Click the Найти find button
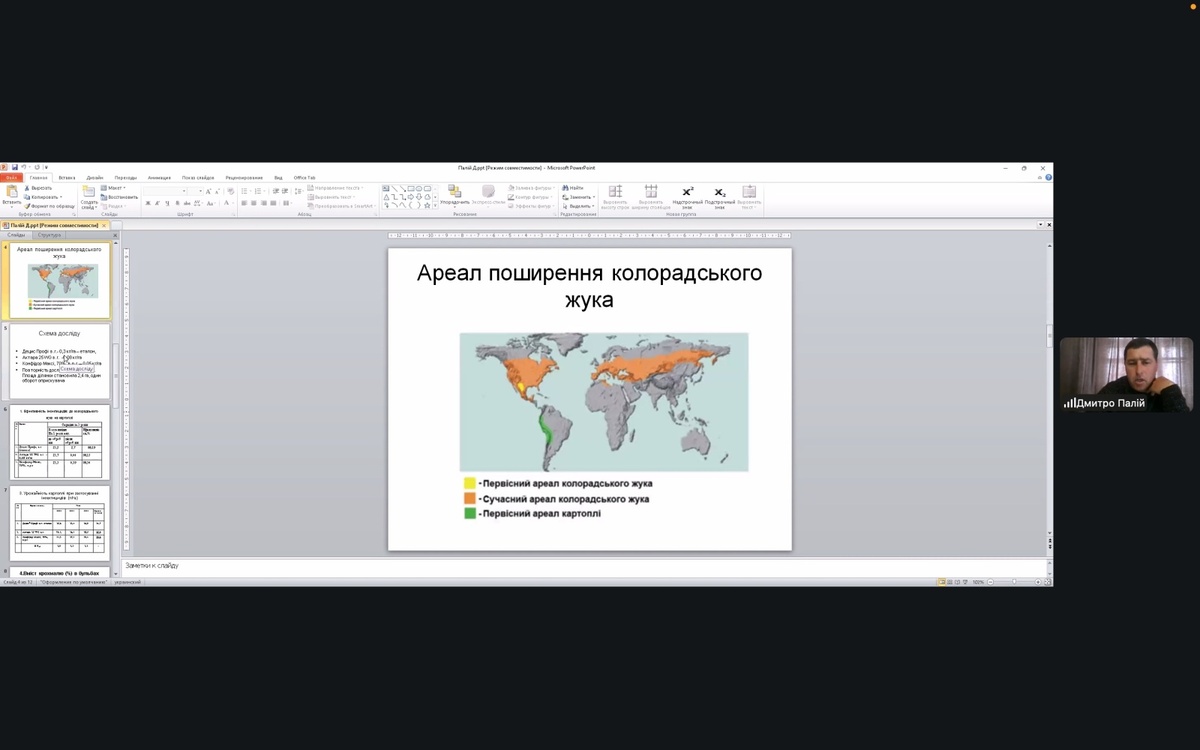 pyautogui.click(x=573, y=188)
